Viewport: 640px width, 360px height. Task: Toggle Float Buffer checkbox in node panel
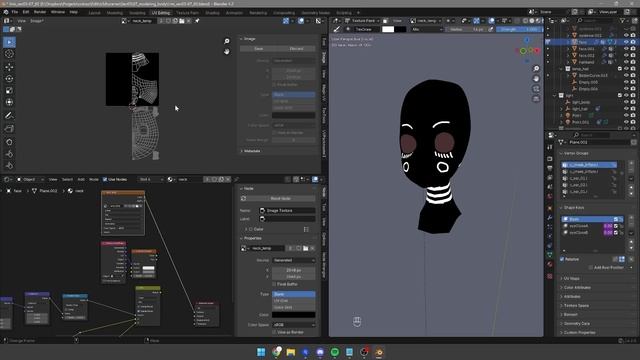click(x=274, y=284)
